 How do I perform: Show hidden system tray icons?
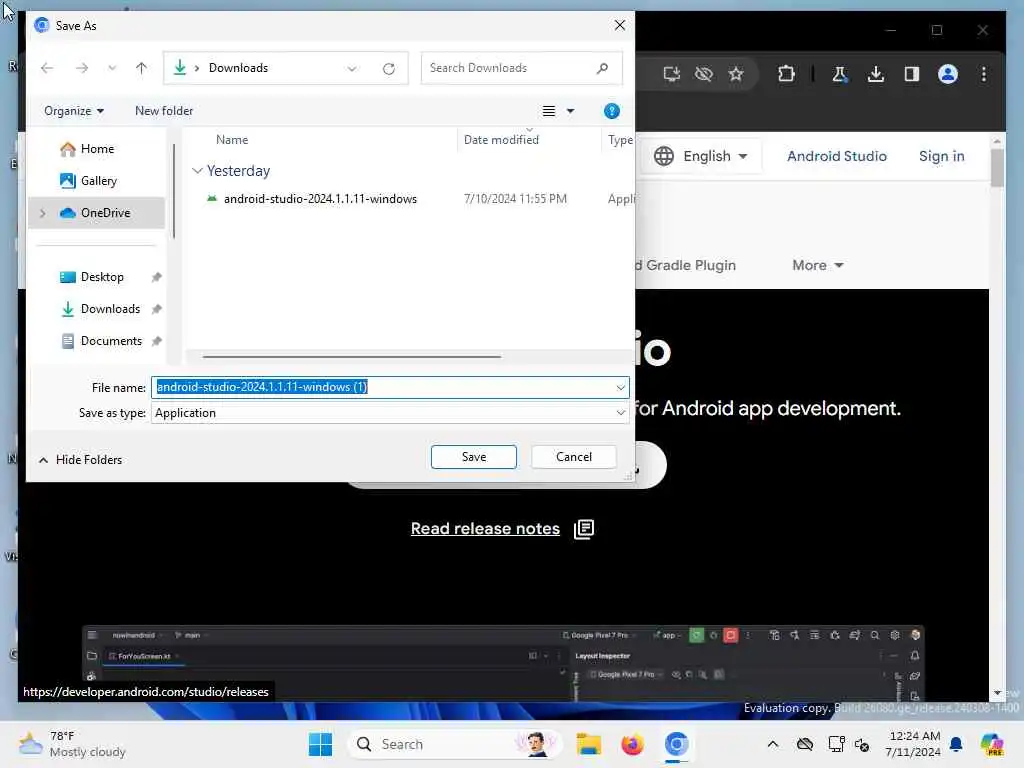tap(773, 744)
